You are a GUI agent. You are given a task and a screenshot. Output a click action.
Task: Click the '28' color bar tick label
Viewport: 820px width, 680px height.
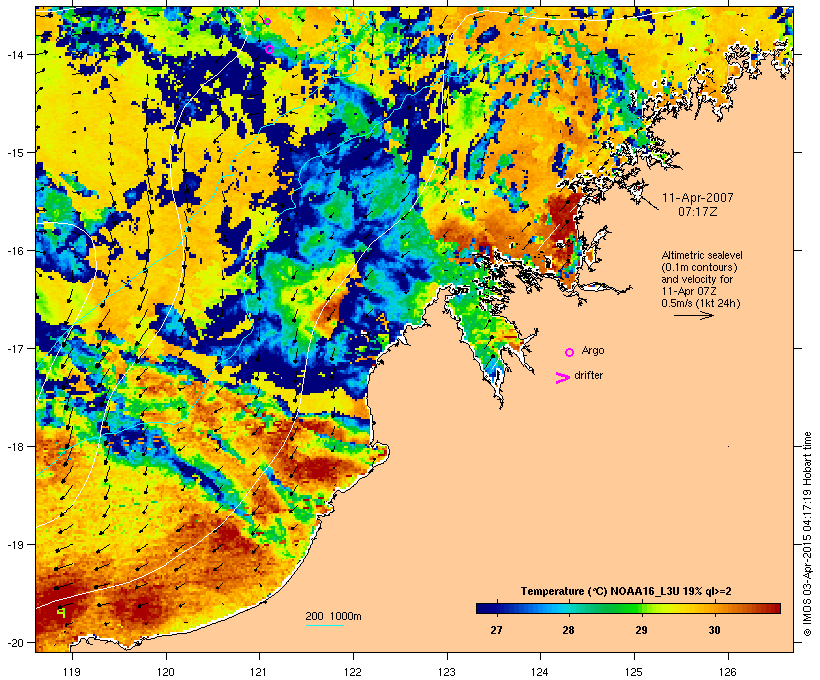click(568, 630)
